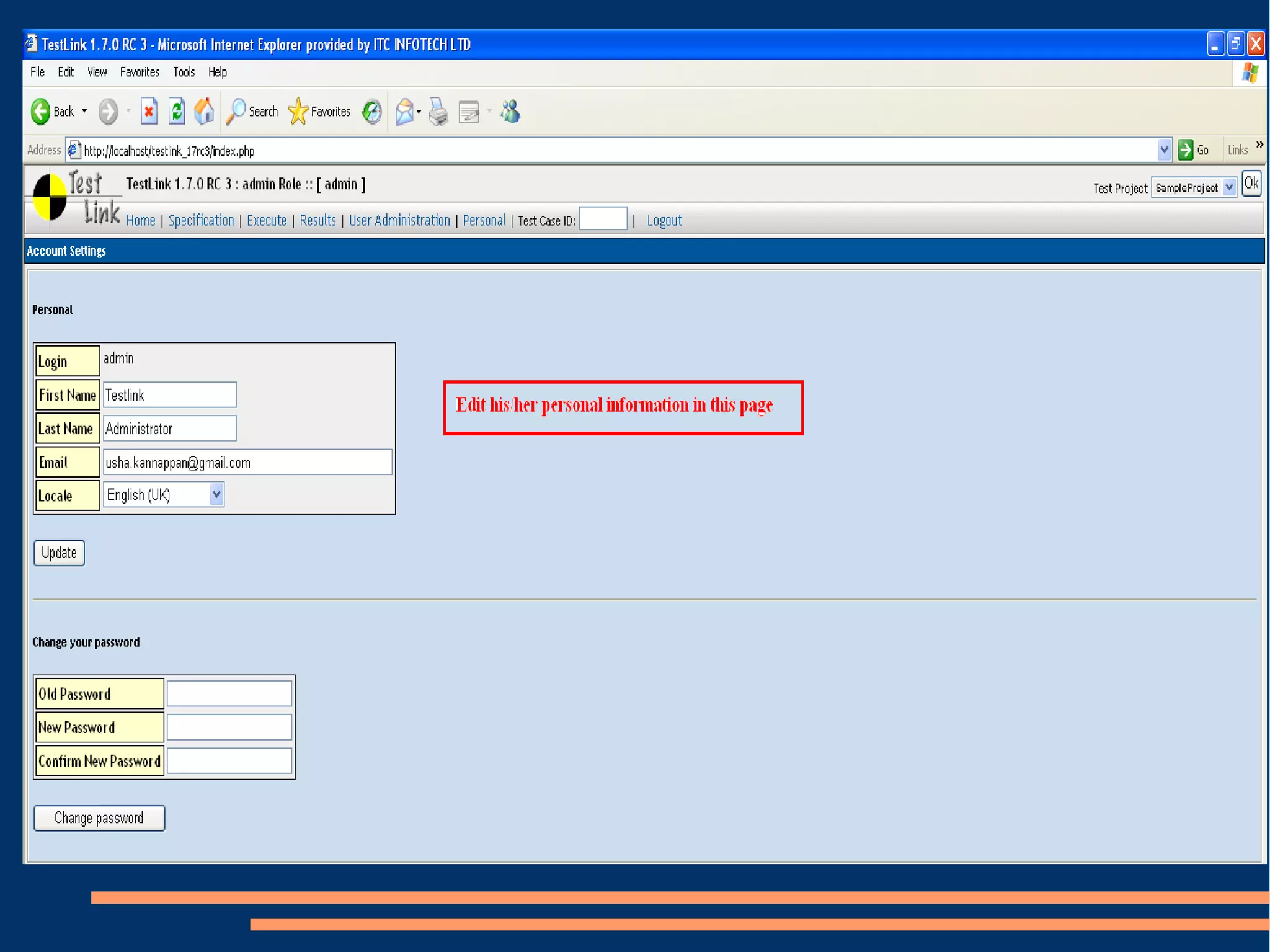The width and height of the screenshot is (1270, 952).
Task: Click the First Name field
Action: tap(169, 395)
